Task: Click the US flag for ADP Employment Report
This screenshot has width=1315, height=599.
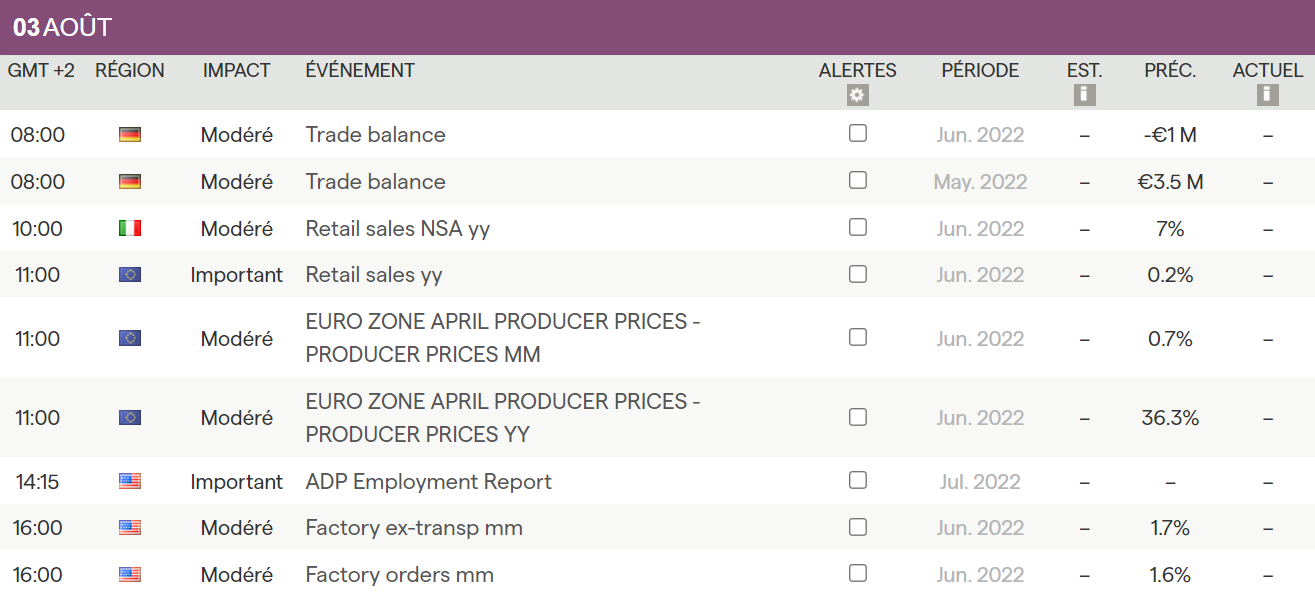Action: point(130,481)
